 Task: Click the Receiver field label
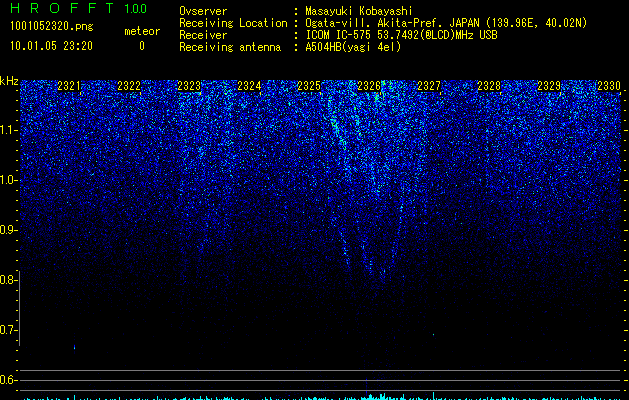pos(203,35)
